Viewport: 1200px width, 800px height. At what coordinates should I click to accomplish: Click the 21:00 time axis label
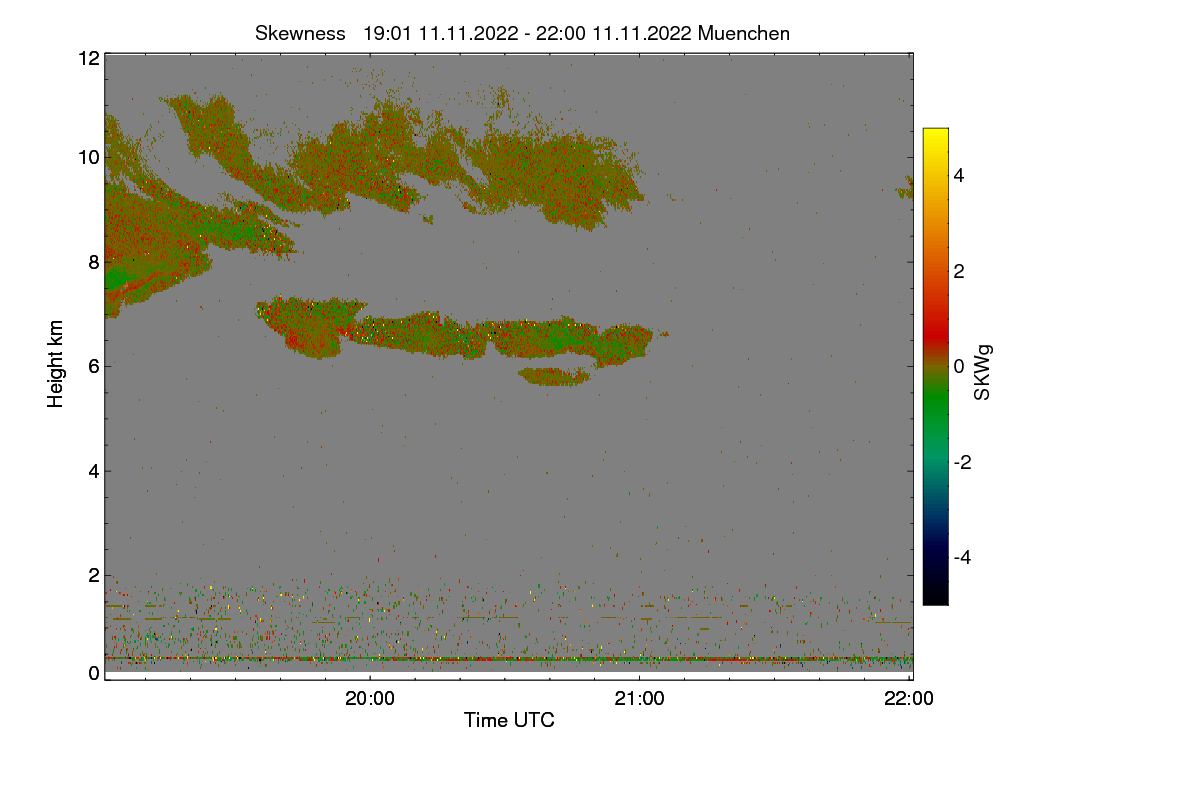pyautogui.click(x=640, y=699)
